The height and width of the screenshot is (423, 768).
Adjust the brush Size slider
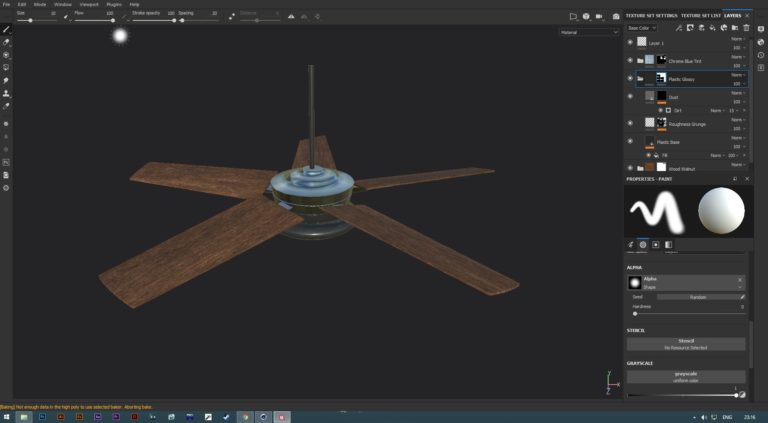(37, 21)
